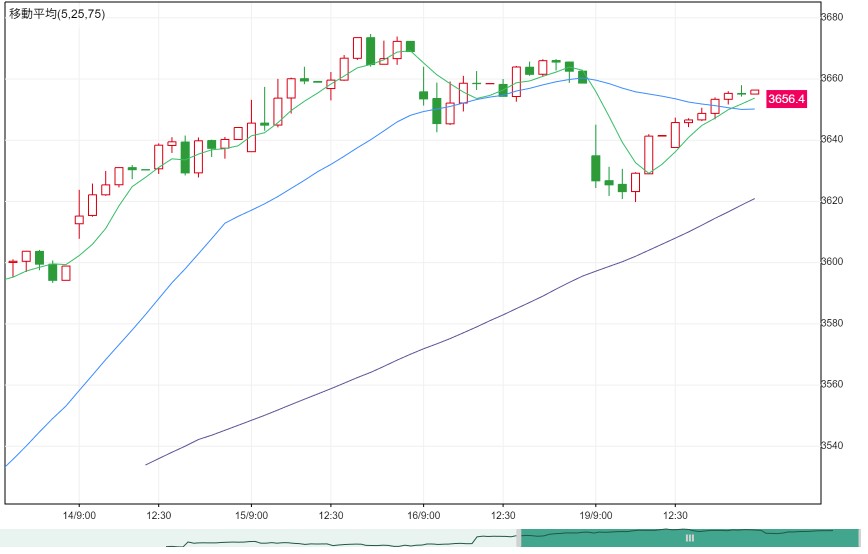868x554 pixels.
Task: Click the green candle at 16/9:00
Action: click(423, 95)
